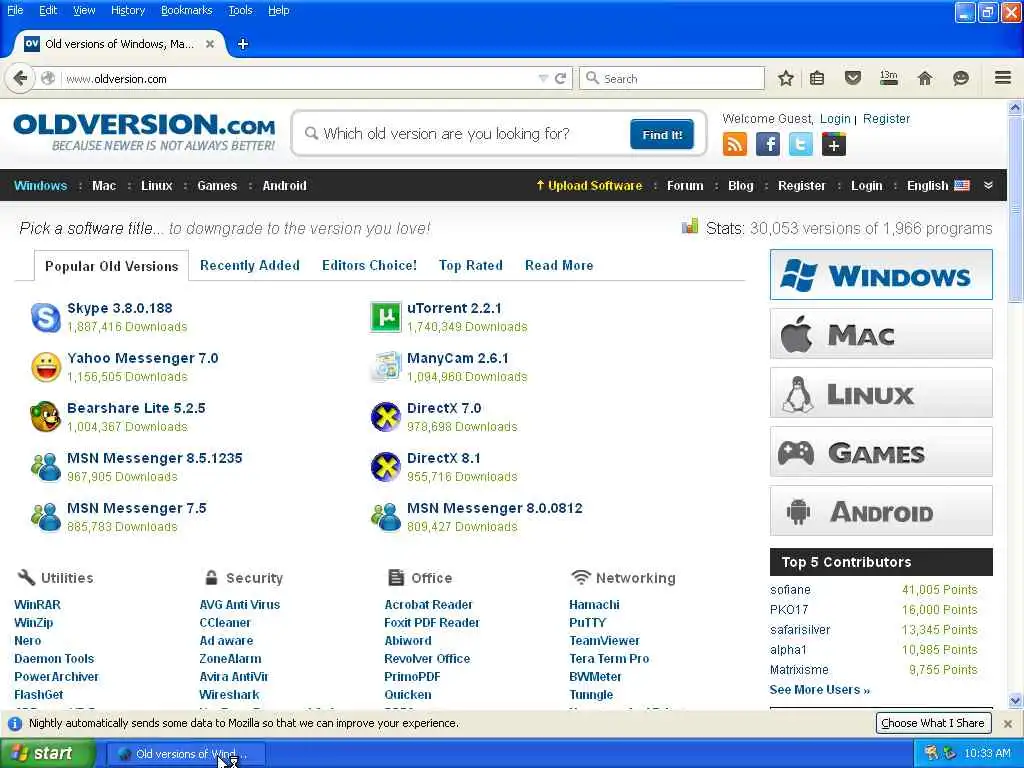This screenshot has height=768, width=1024.
Task: Click the 13m toolbar icon
Action: (888, 78)
